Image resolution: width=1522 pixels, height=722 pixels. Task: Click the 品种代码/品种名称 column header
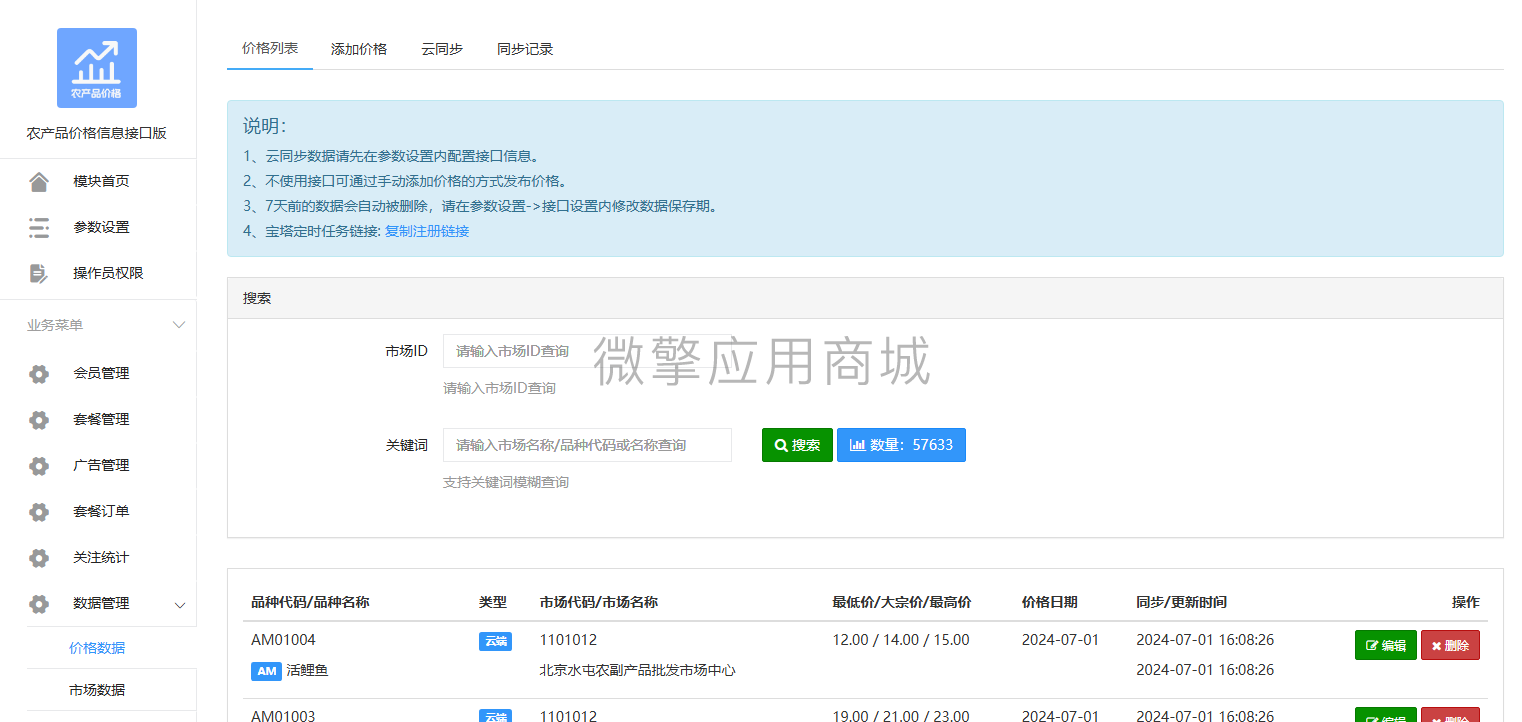click(x=310, y=602)
